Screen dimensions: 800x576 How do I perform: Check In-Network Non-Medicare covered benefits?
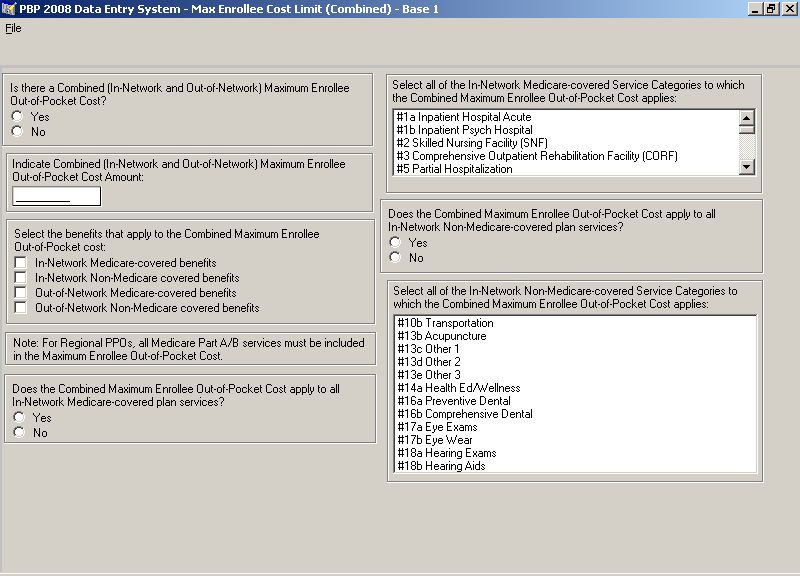(x=20, y=278)
